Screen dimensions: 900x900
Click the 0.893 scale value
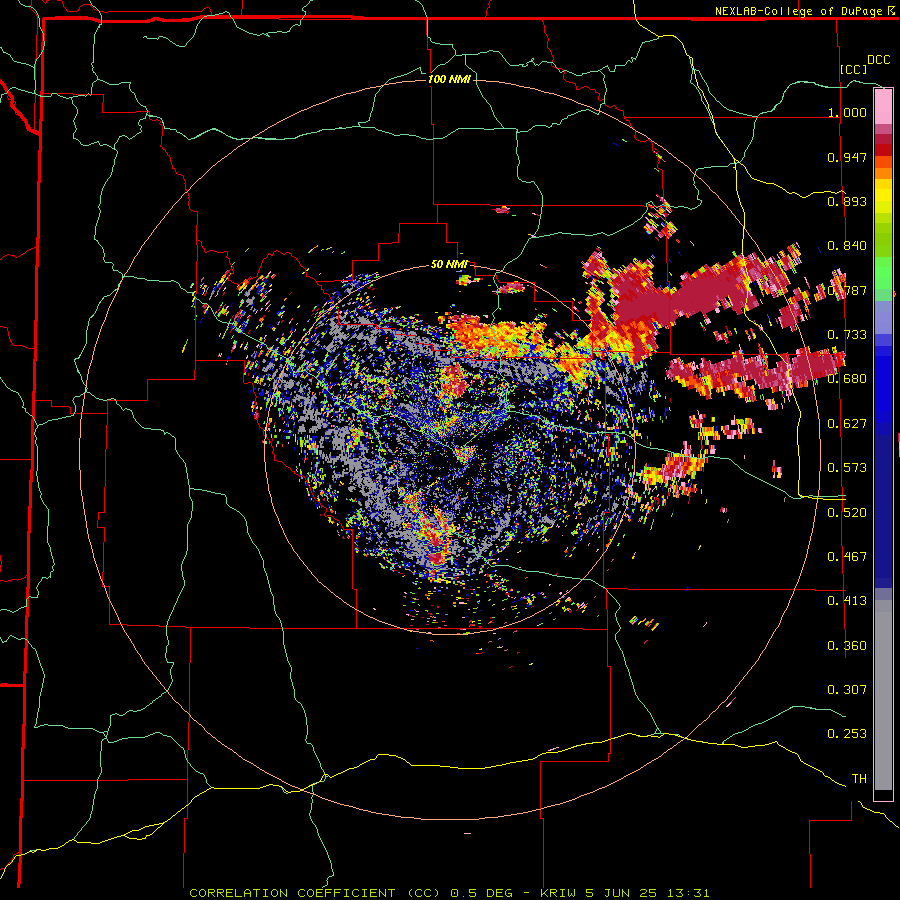point(847,201)
